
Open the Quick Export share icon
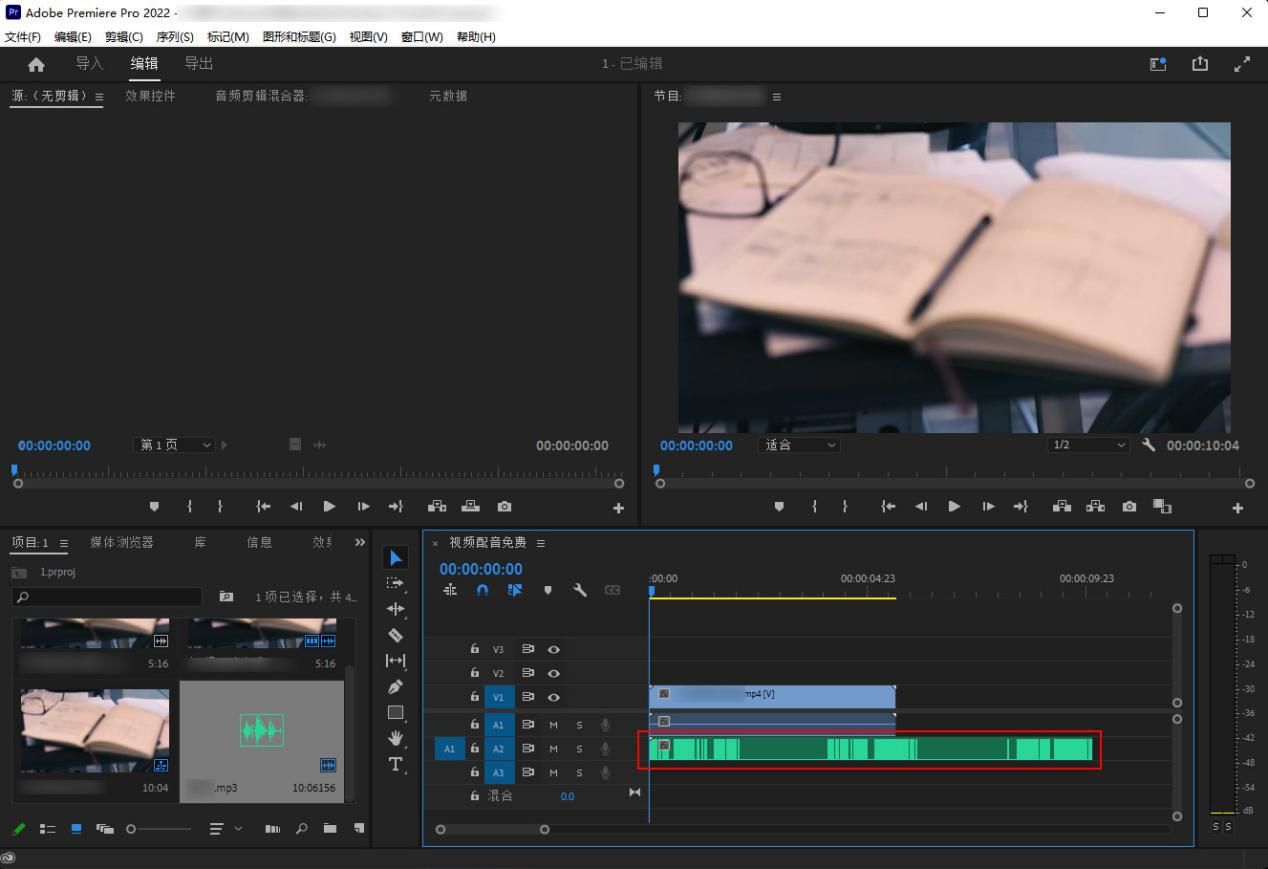pos(1199,64)
